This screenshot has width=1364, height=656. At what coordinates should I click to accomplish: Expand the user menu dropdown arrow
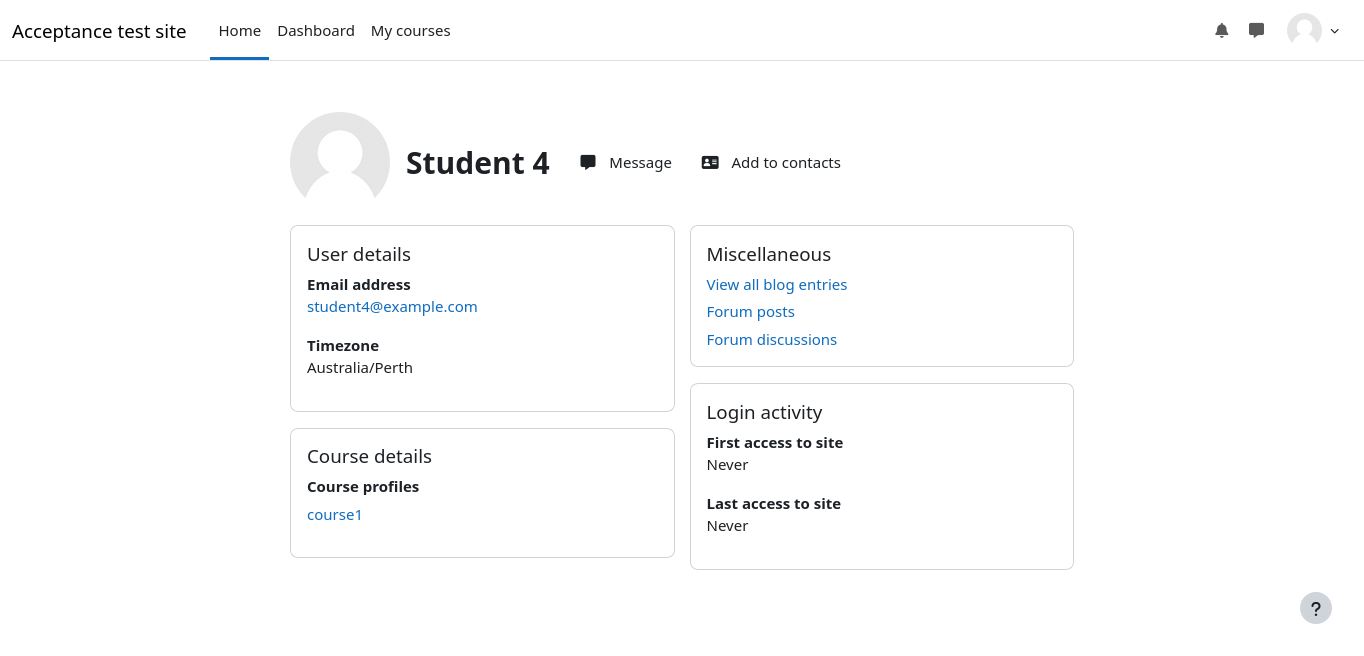tap(1334, 31)
